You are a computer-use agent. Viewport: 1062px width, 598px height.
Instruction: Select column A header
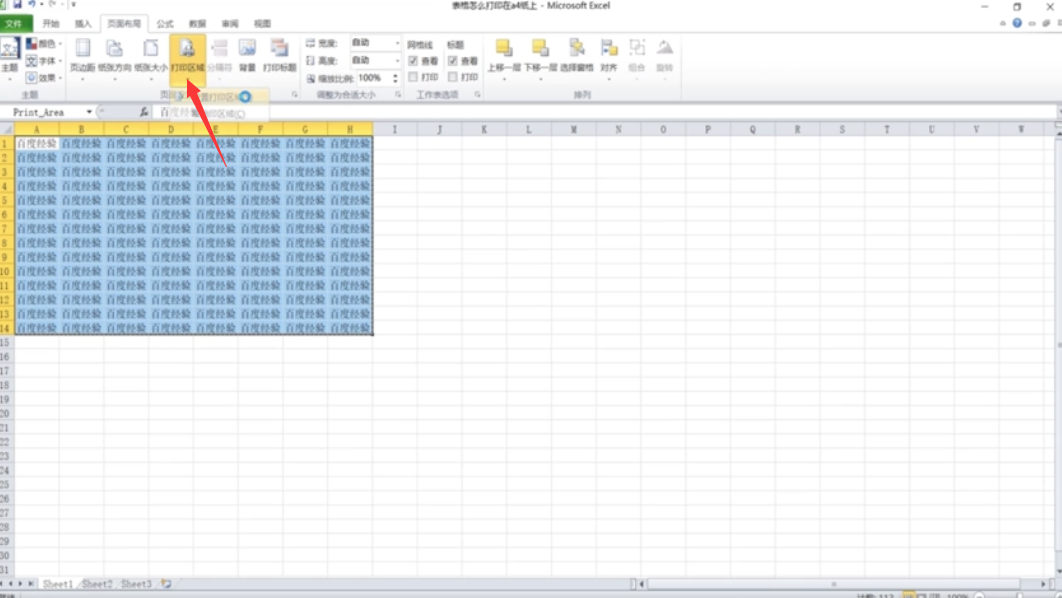pyautogui.click(x=37, y=129)
